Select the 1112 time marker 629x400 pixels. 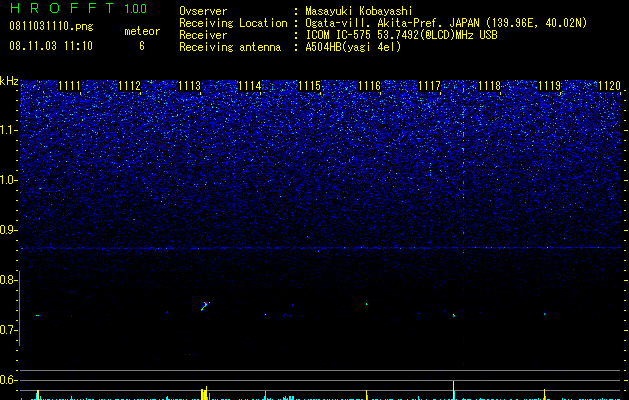(x=130, y=86)
